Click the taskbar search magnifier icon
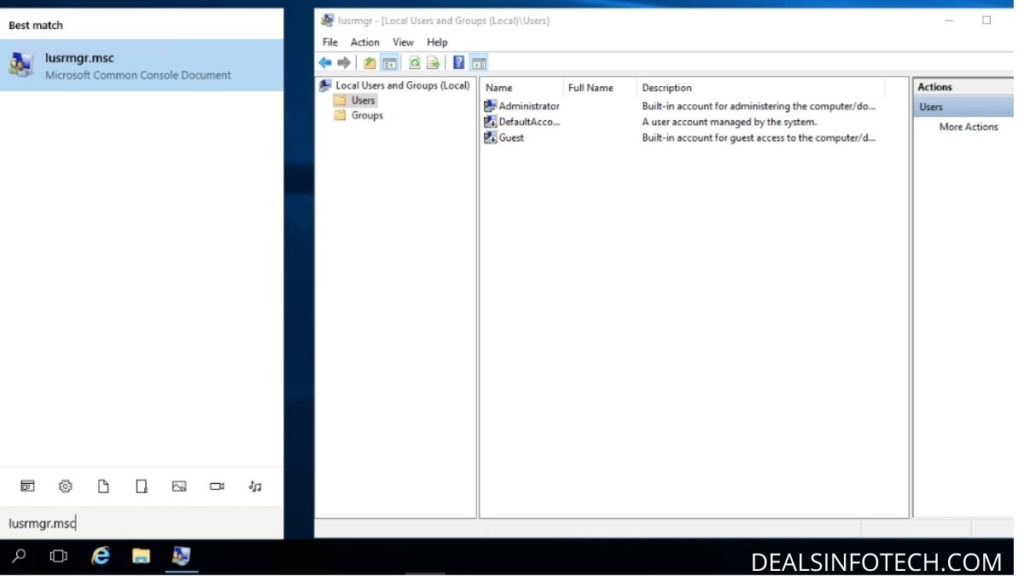Screen dimensions: 1024x576 [19, 556]
